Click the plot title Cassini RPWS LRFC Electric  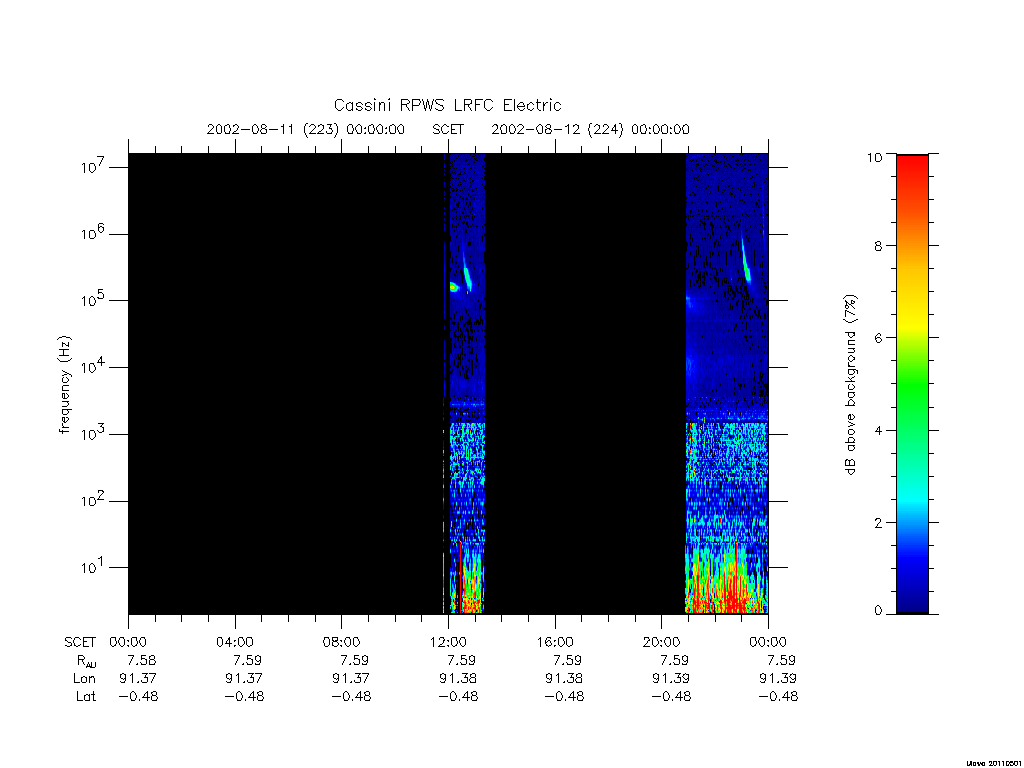coord(447,105)
